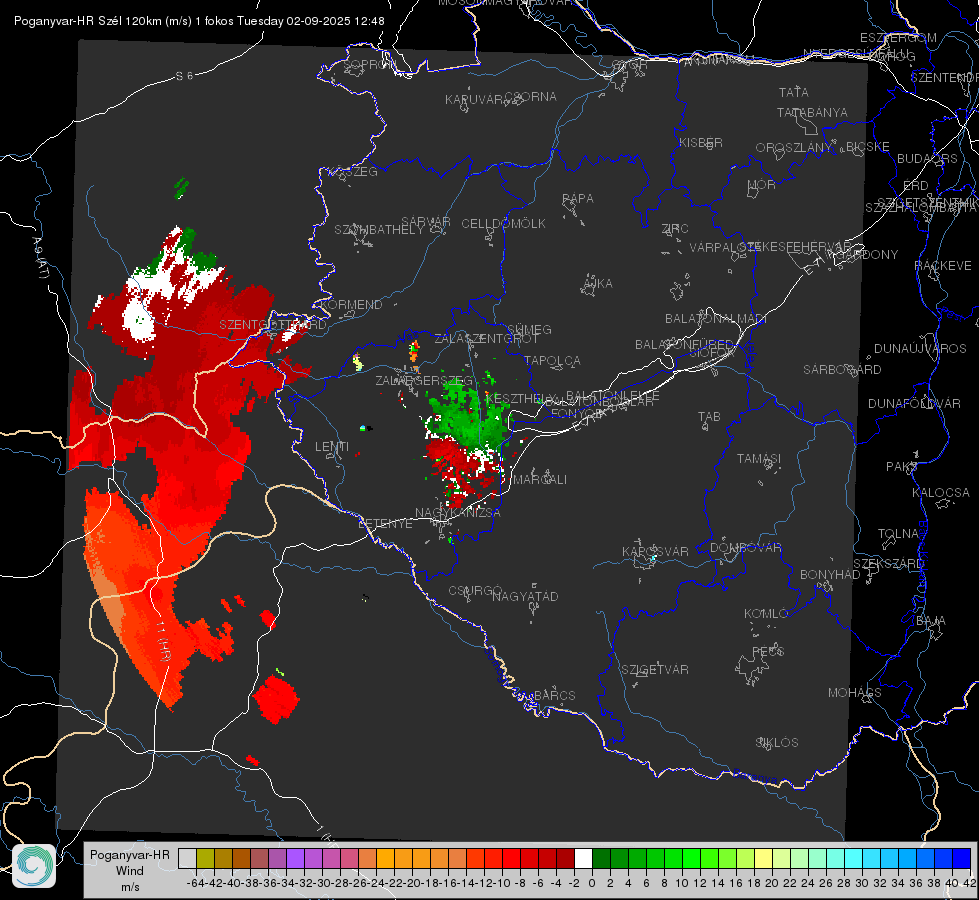Select the SARBOGARD label
Screen dimensions: 979x900
(842, 370)
